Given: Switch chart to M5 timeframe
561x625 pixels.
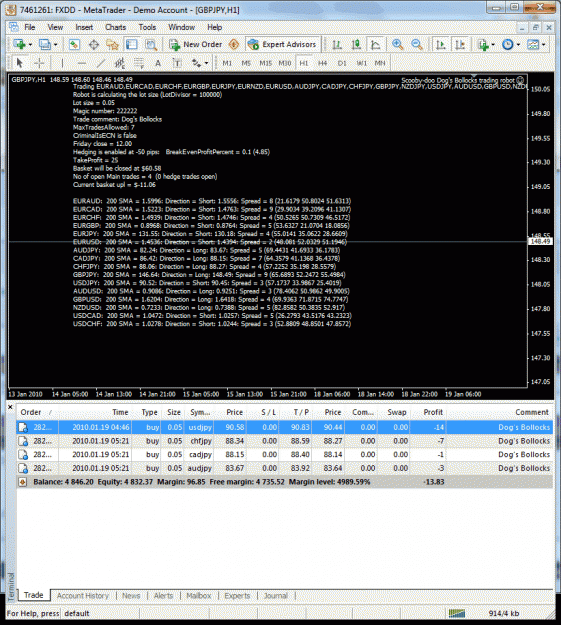Looking at the screenshot, I should 246,63.
